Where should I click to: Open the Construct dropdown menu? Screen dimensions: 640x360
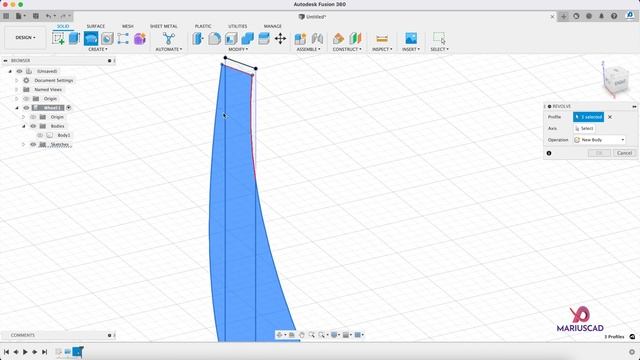347,49
